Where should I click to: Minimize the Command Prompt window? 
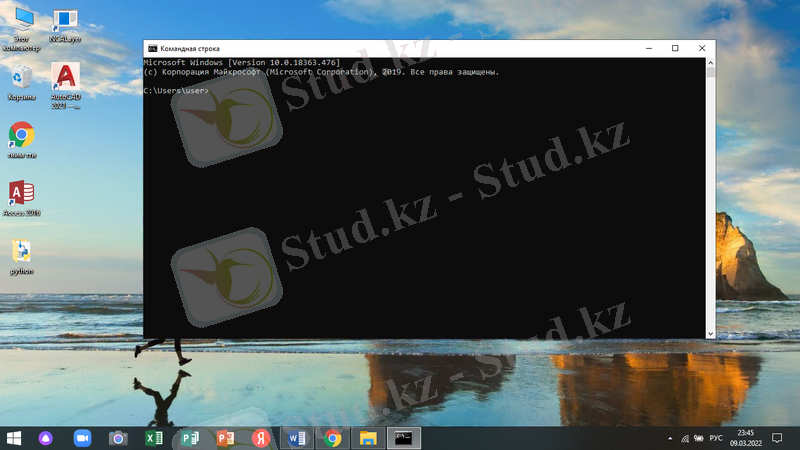click(649, 48)
